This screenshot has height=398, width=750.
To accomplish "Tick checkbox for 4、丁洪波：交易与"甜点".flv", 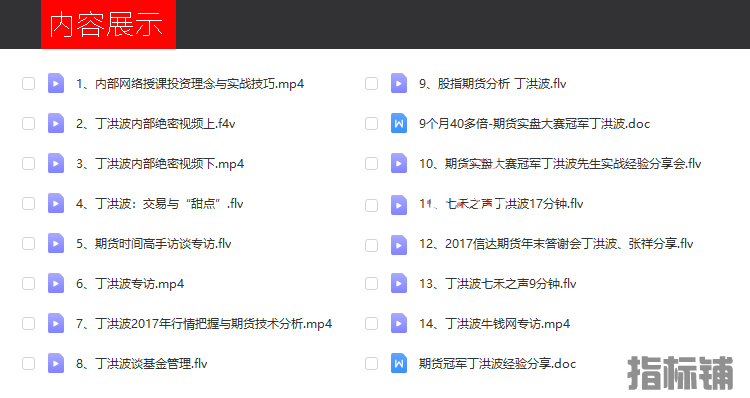I will coord(29,203).
